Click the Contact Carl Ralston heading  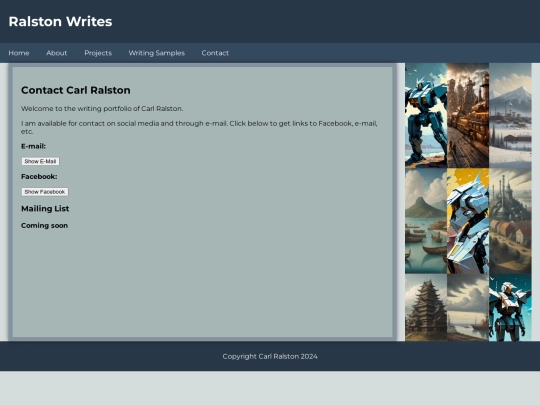76,90
